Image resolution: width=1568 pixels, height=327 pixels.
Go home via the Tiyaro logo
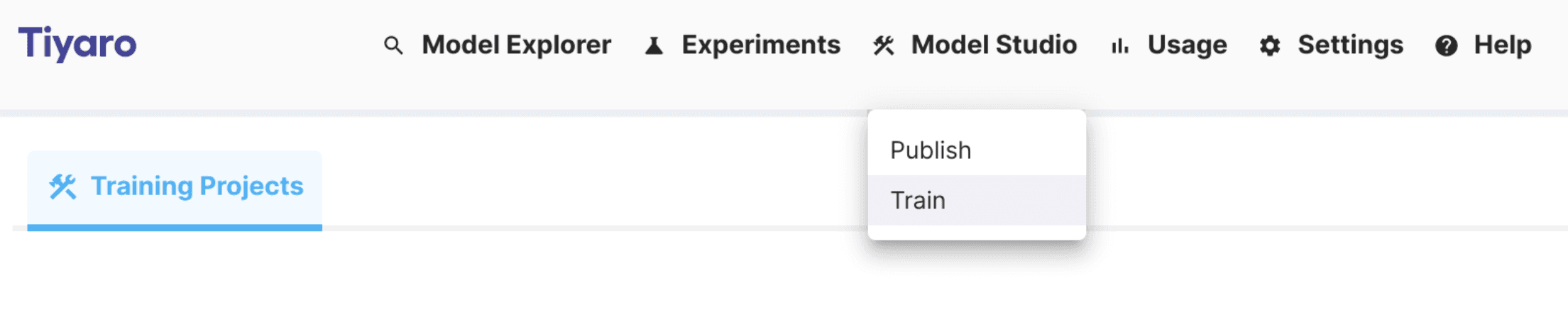[77, 43]
